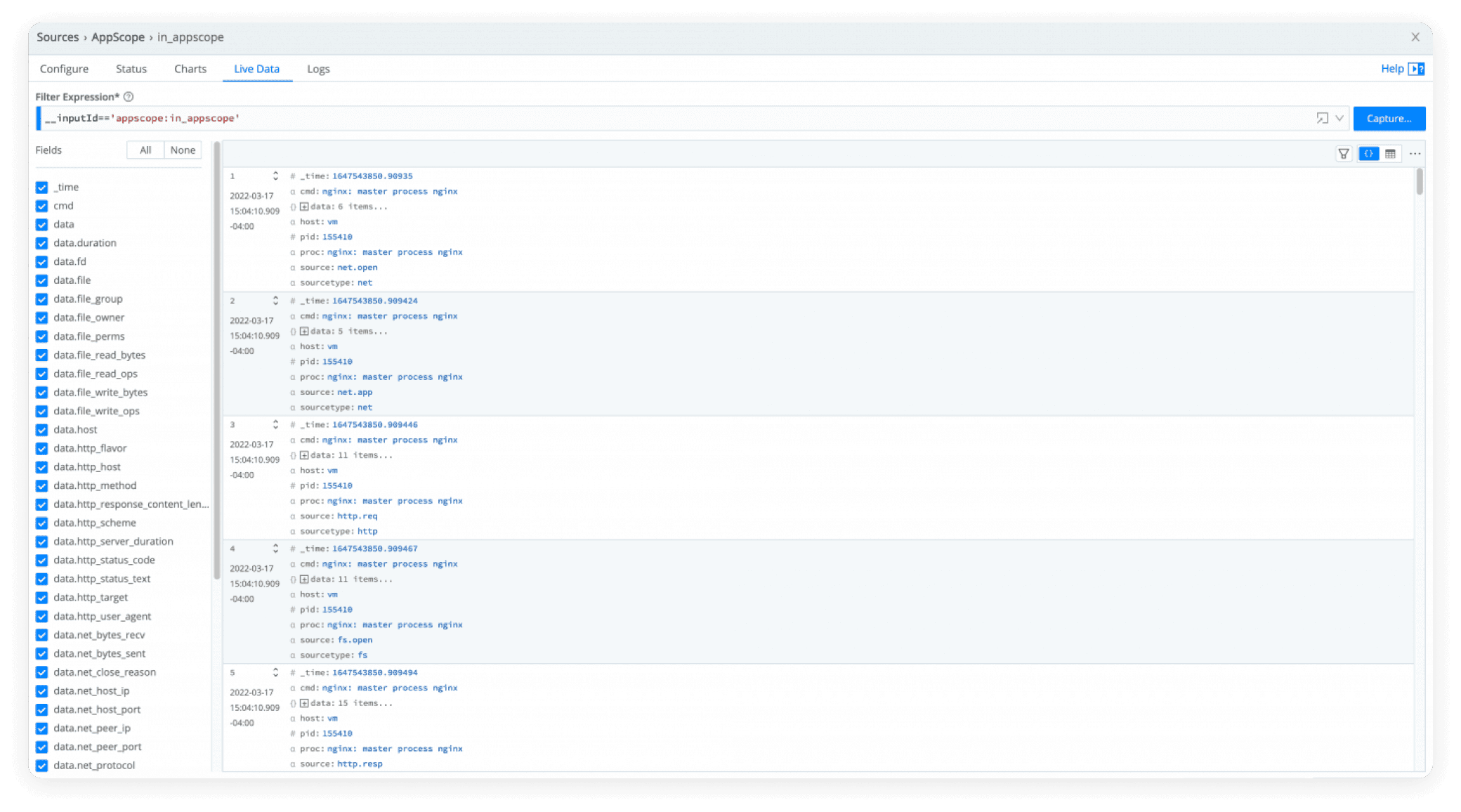Switch to JSON curly-brace event view
The width and height of the screenshot is (1461, 812).
1368,154
